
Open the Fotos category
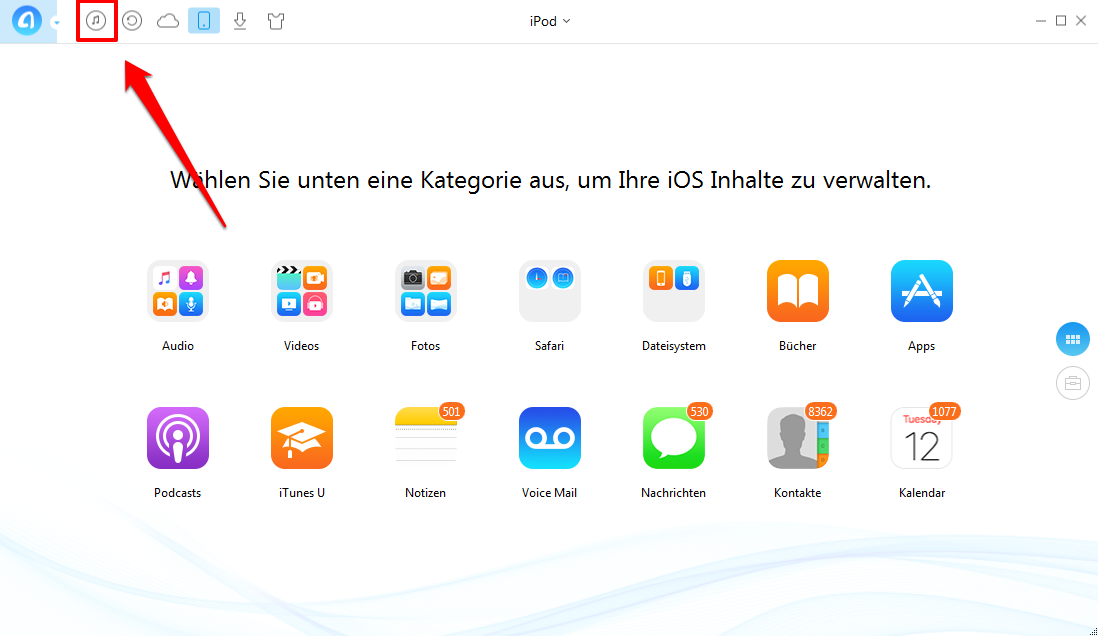click(x=426, y=291)
